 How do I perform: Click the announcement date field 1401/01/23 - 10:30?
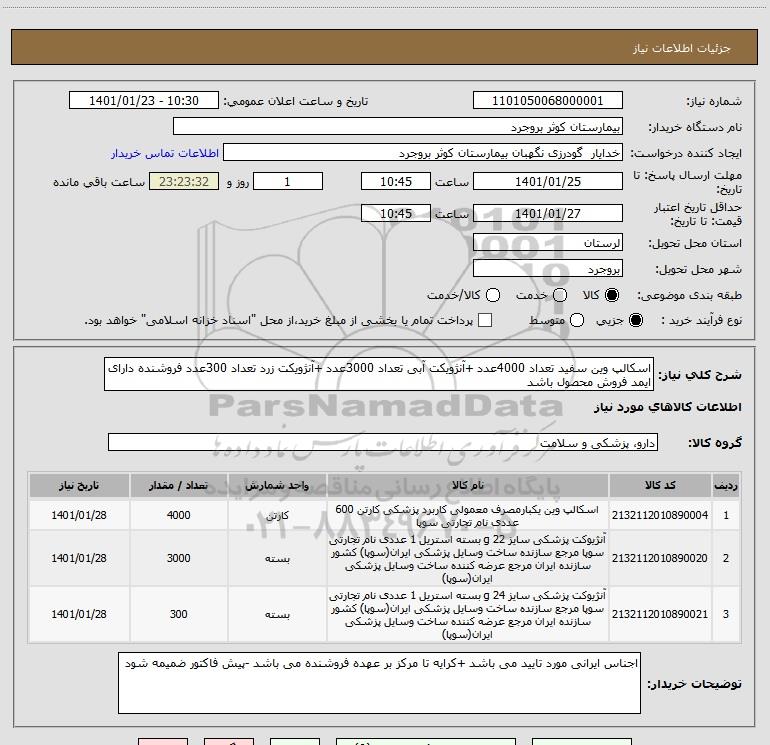[x=144, y=100]
